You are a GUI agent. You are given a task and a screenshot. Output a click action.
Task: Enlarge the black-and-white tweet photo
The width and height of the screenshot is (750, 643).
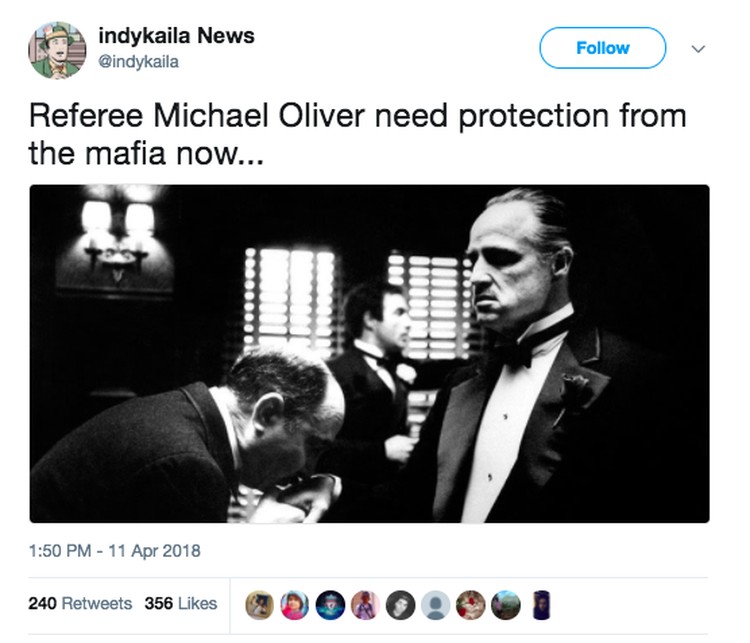[x=369, y=354]
